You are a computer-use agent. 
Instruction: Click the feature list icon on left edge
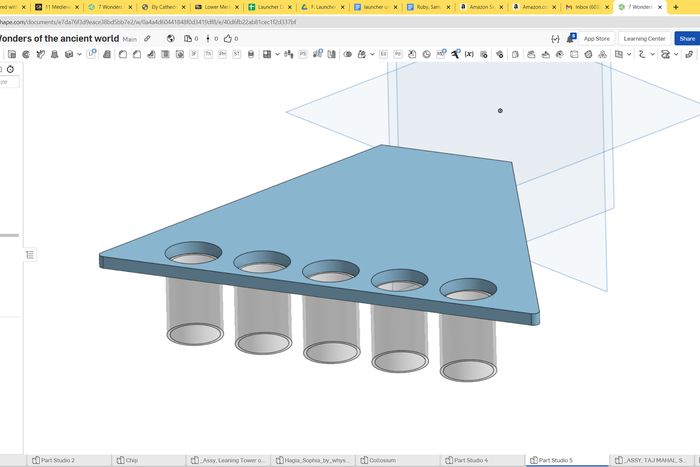tap(30, 255)
